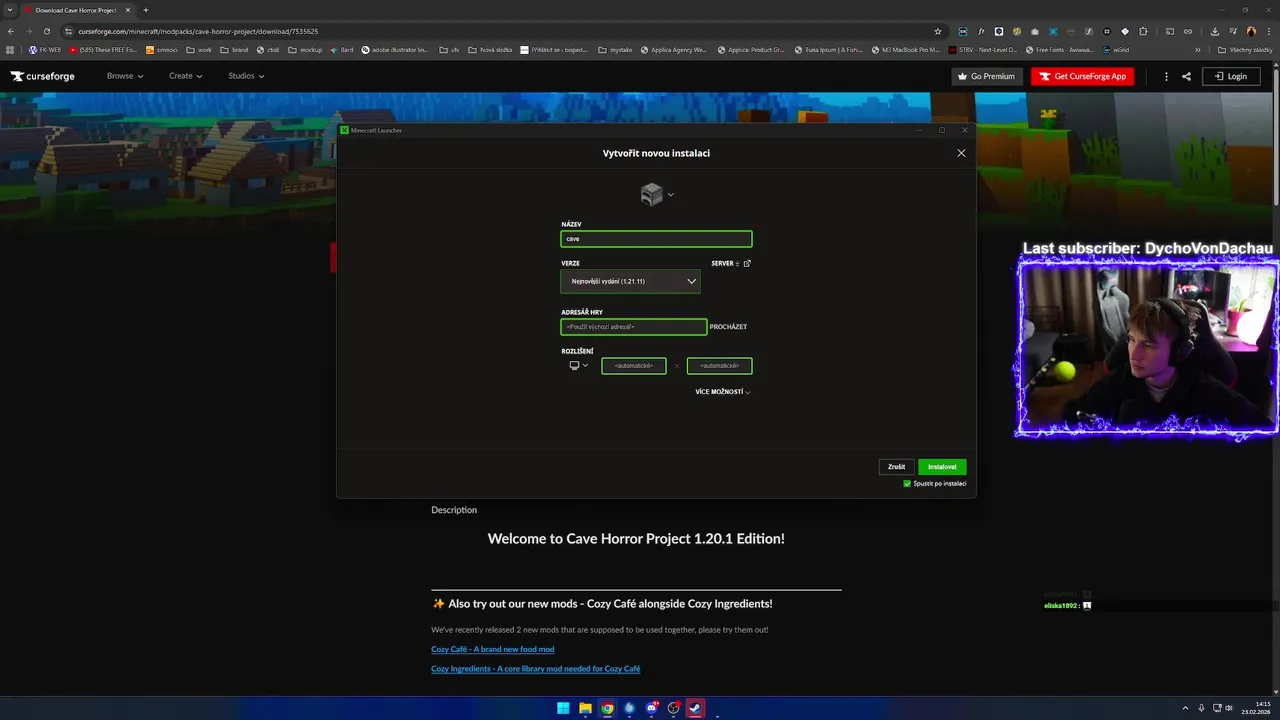
Task: Open the brand bookmarks folder
Action: click(x=234, y=49)
